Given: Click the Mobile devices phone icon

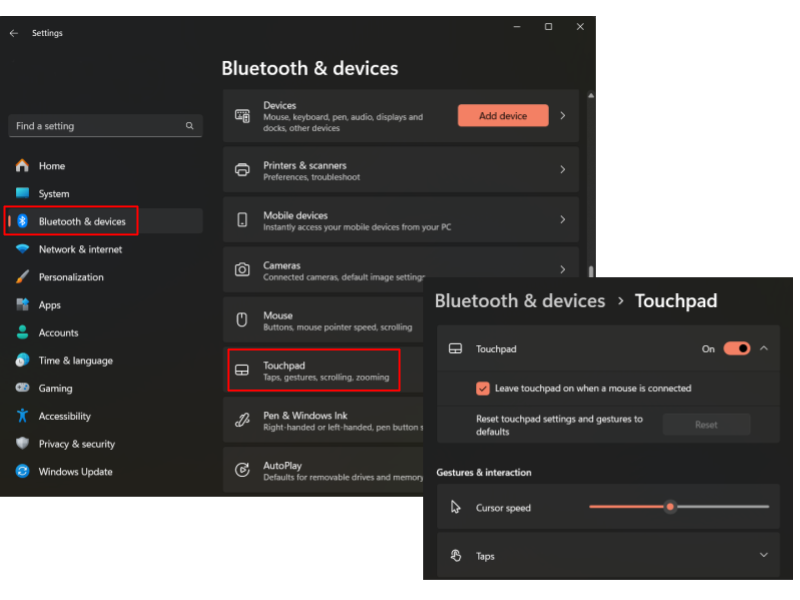Looking at the screenshot, I should [x=242, y=220].
